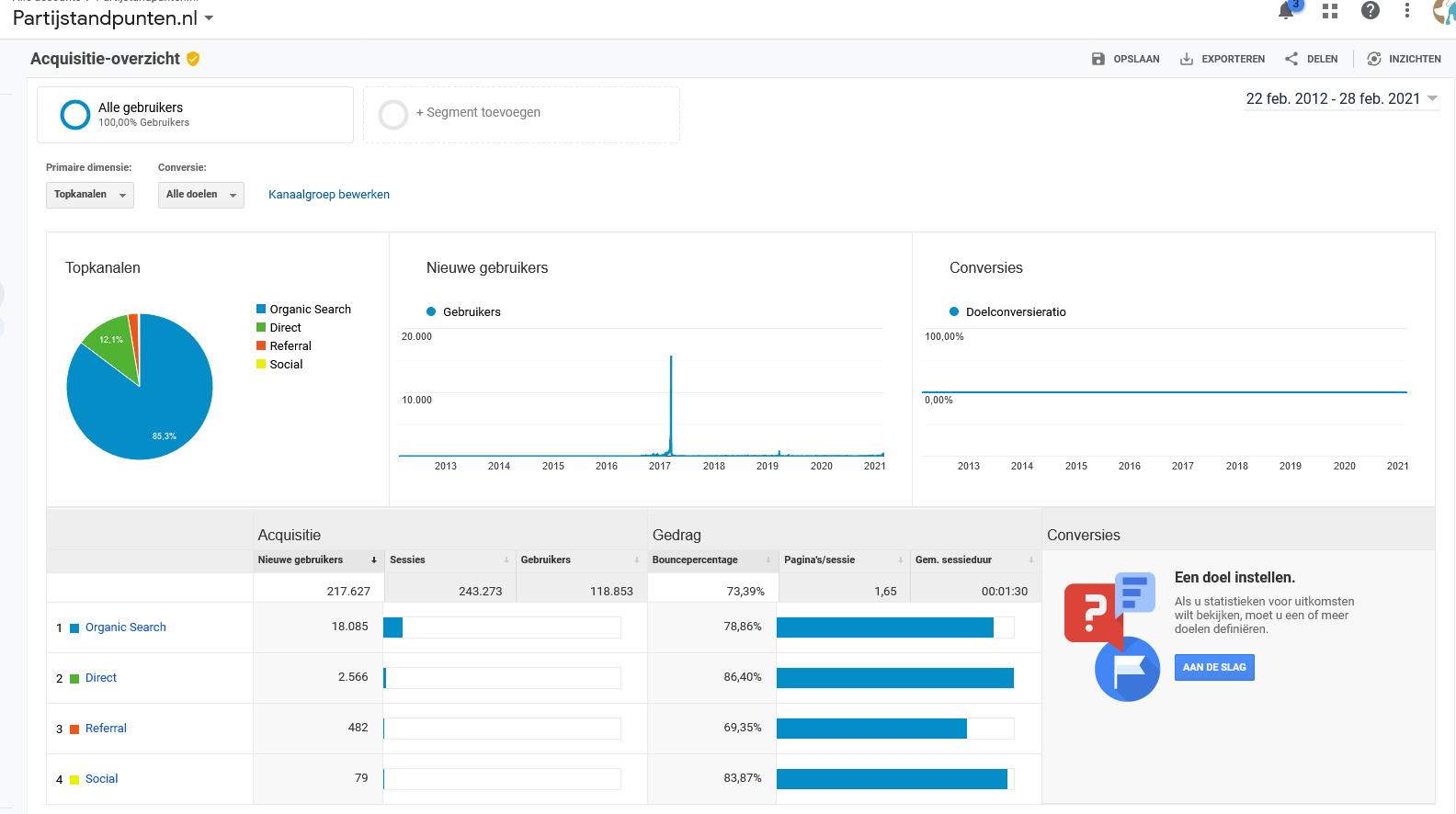Click the OPSLAAN button label
1456x814 pixels.
point(1136,59)
